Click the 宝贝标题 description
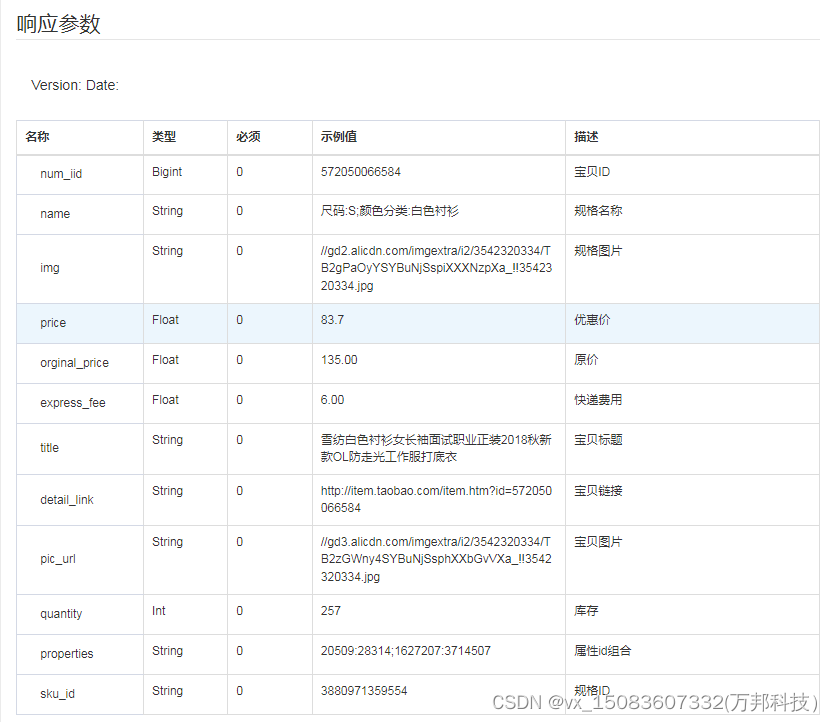 [598, 440]
